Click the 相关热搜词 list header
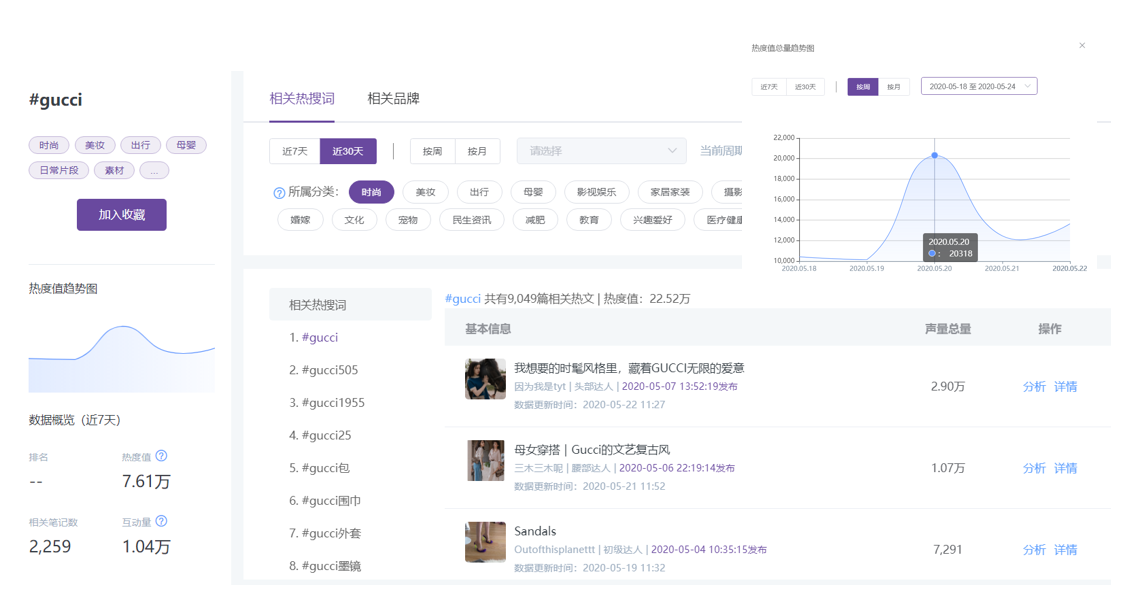Screen dimensions: 1129x598 click(351, 305)
